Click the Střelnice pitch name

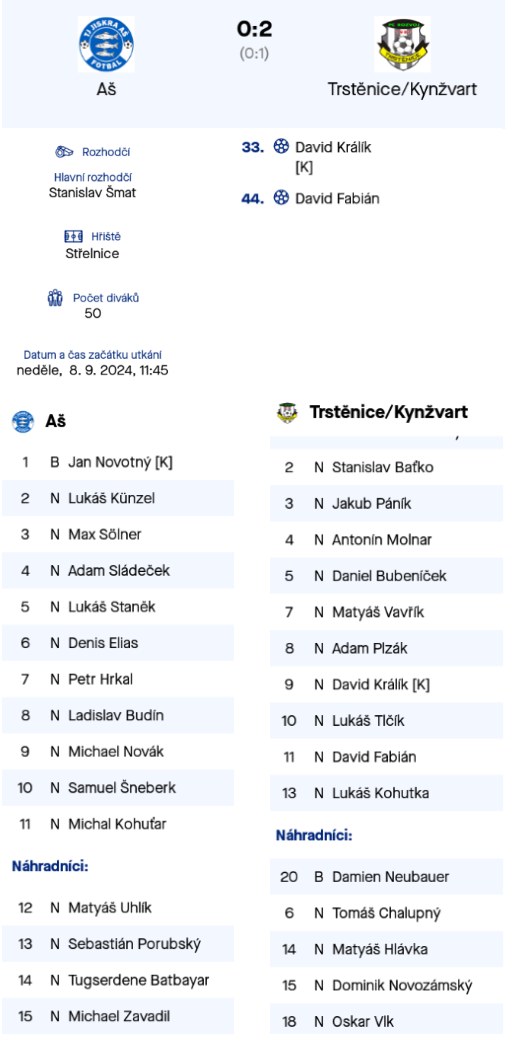click(92, 253)
